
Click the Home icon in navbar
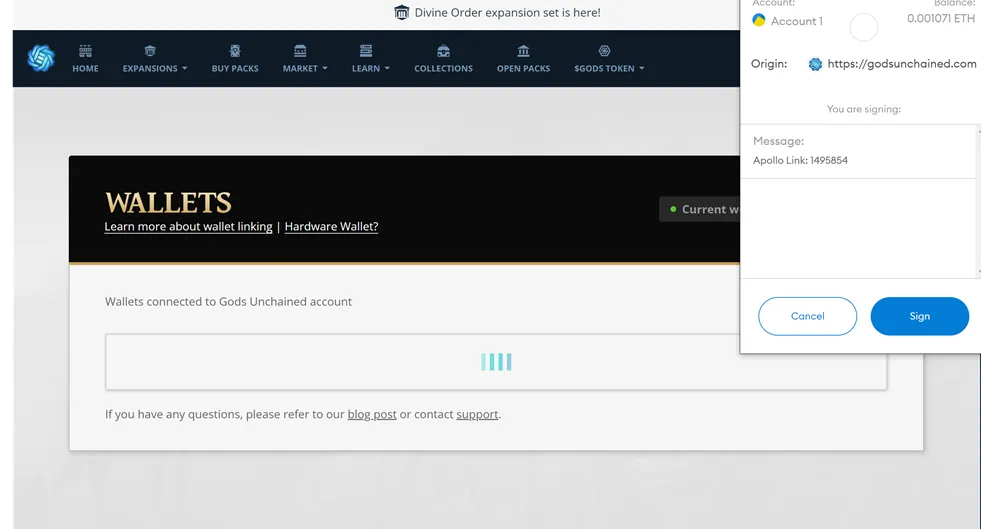coord(85,51)
